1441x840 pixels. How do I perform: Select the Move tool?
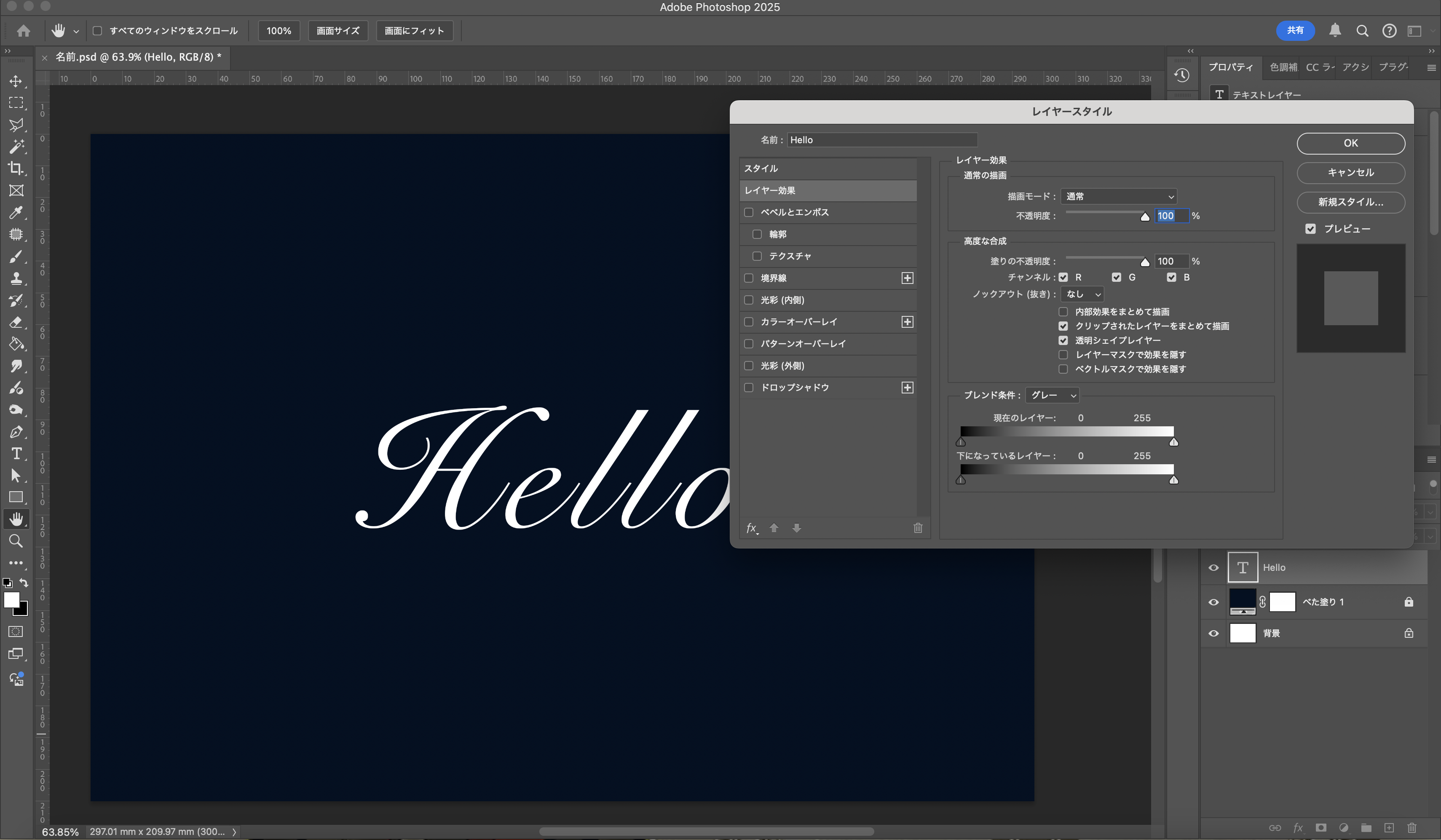16,81
